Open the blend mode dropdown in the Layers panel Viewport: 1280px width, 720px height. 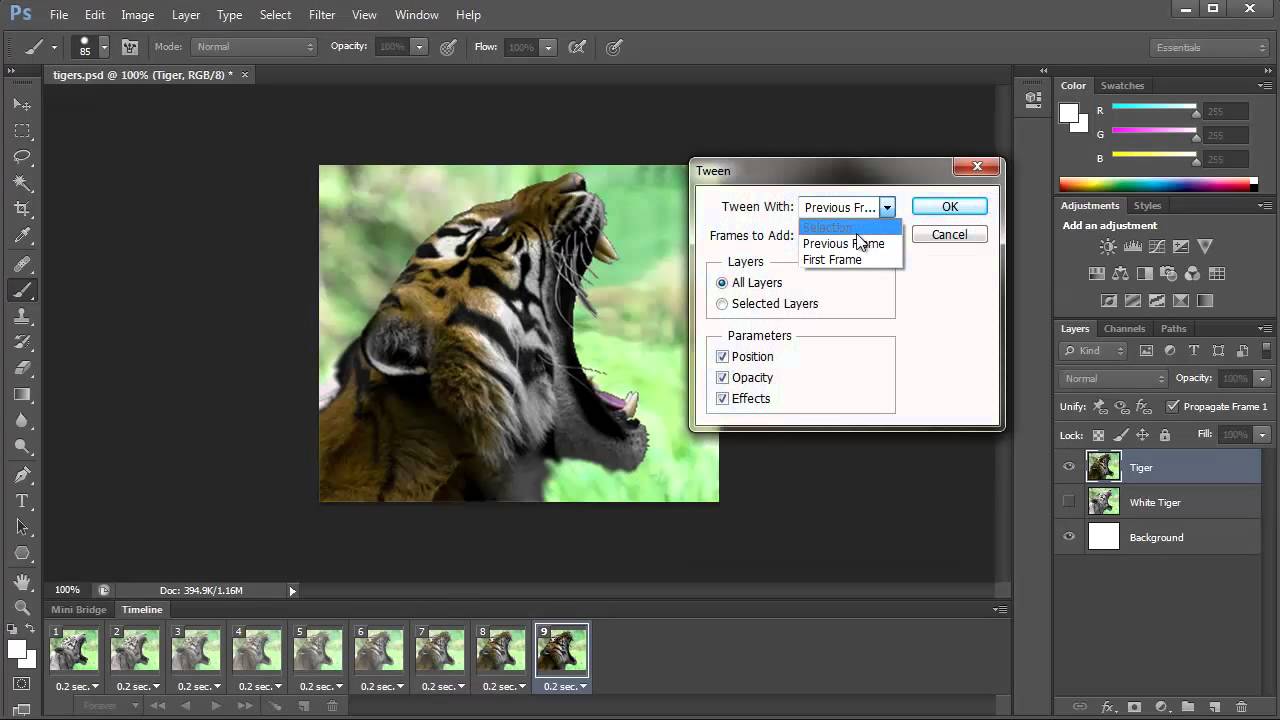[x=1113, y=378]
